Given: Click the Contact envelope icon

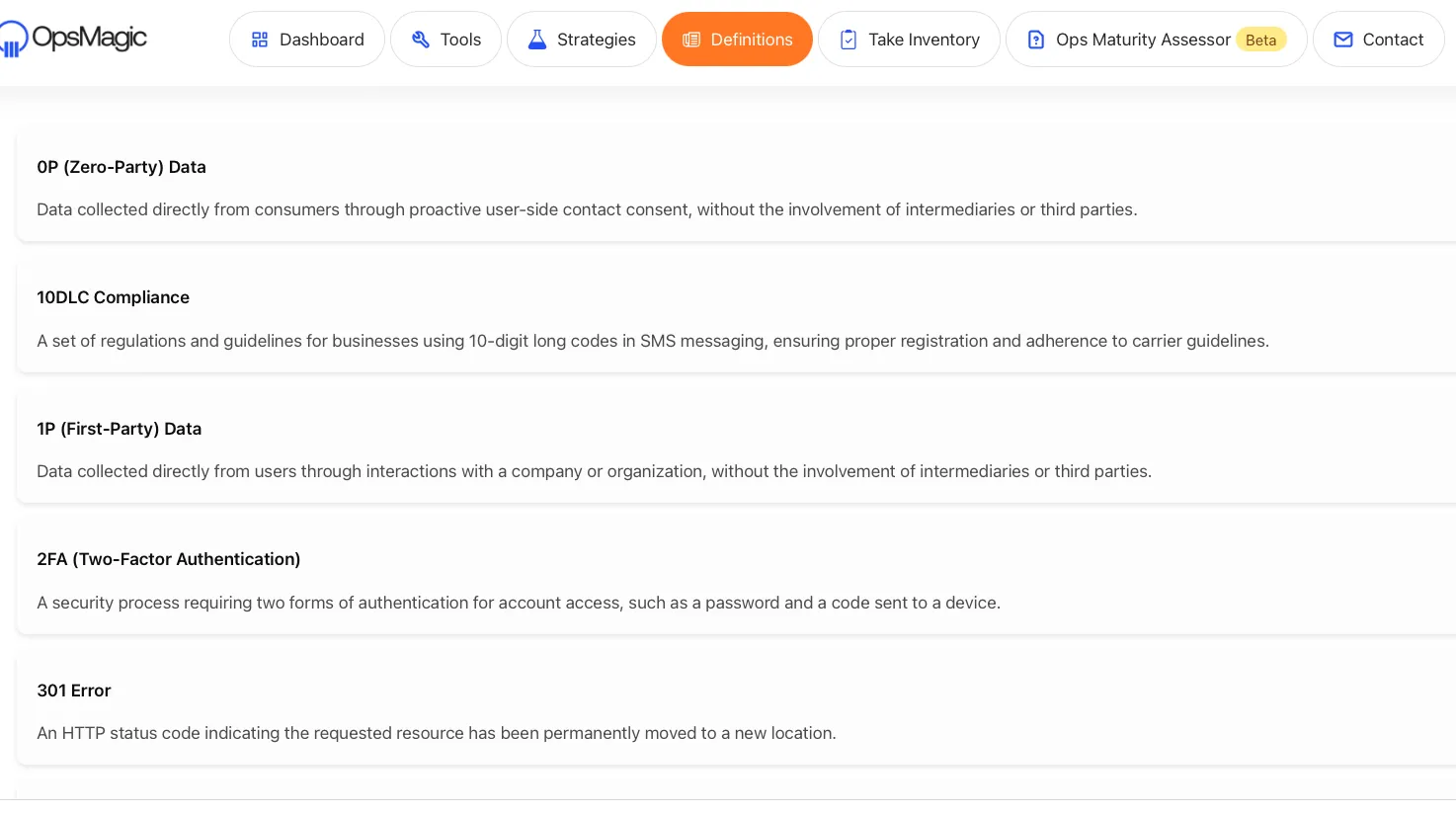Looking at the screenshot, I should point(1343,40).
